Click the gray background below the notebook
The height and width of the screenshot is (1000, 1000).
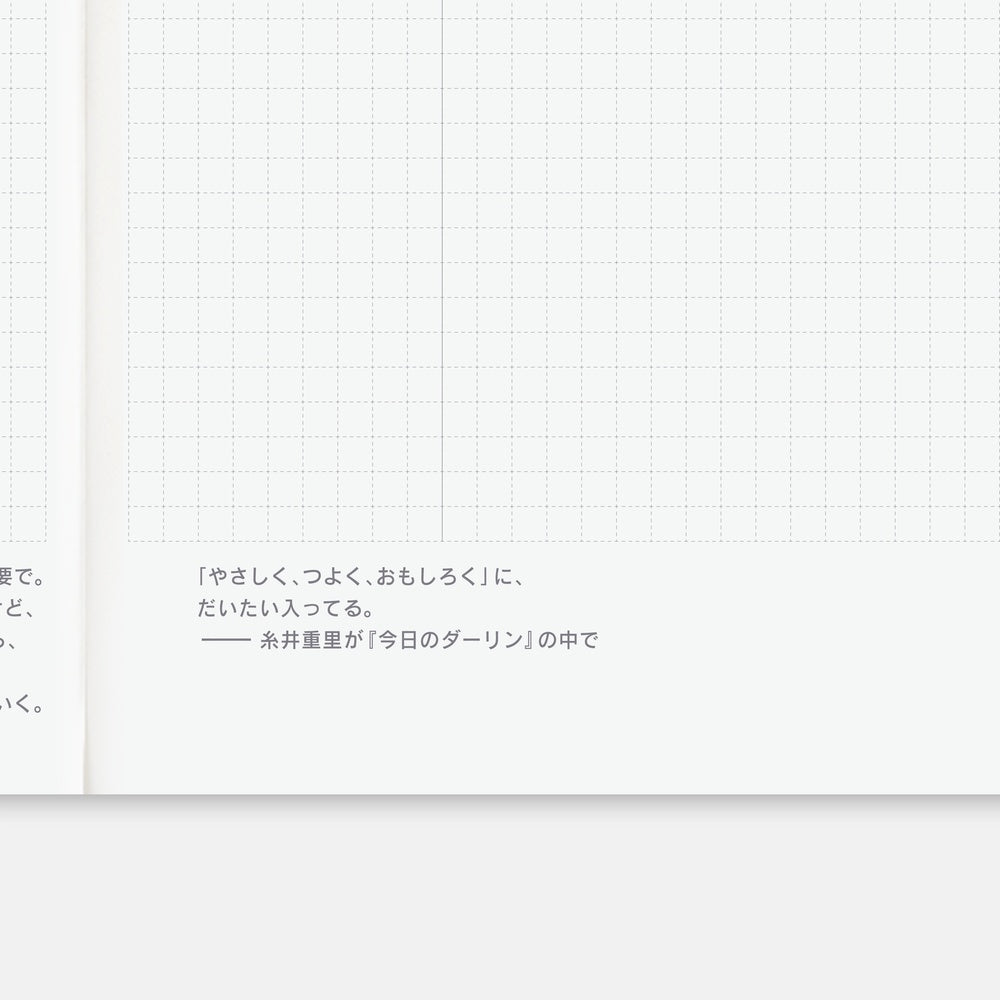(500, 900)
